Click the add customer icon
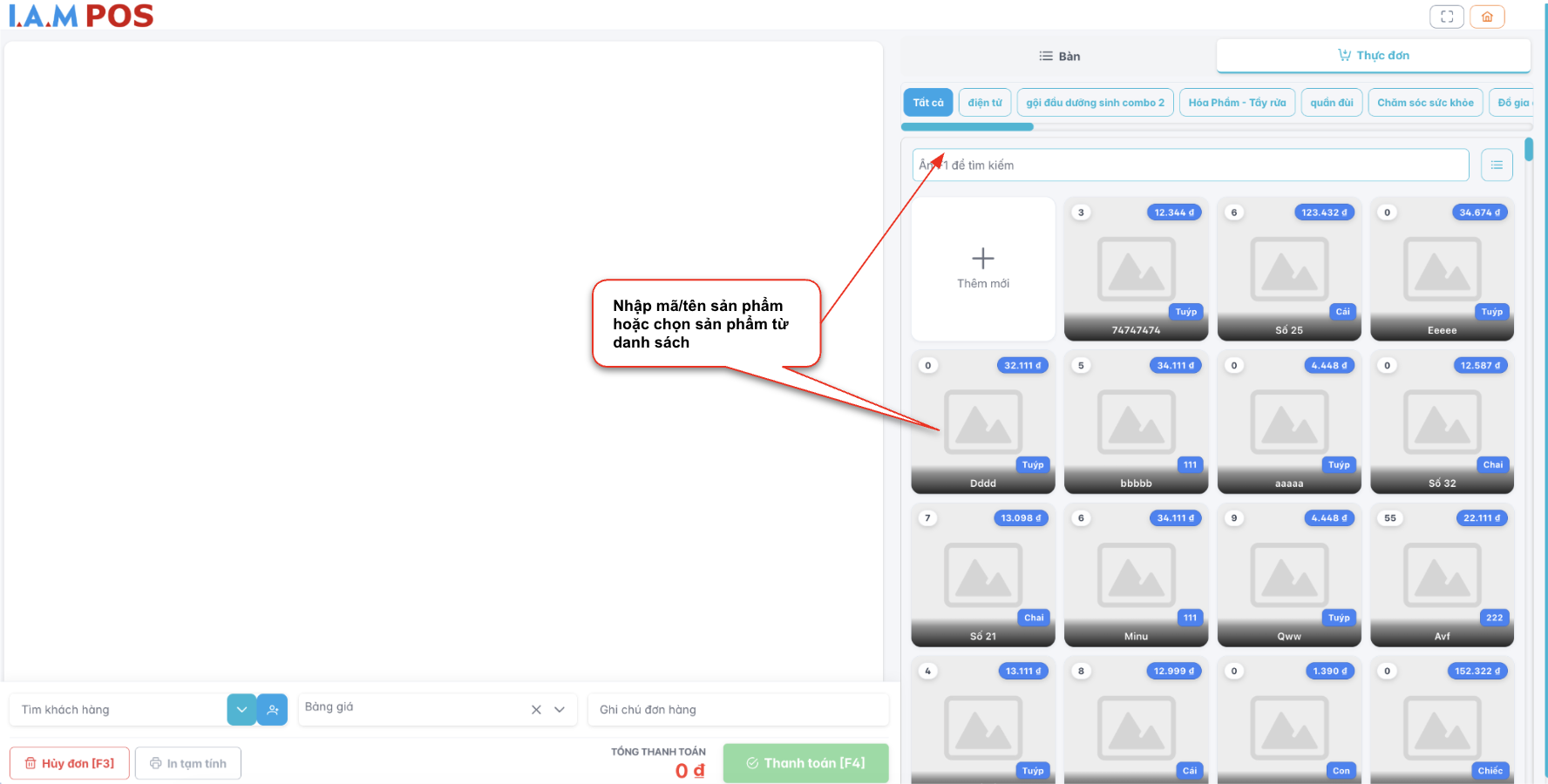This screenshot has height=784, width=1548. click(x=273, y=710)
